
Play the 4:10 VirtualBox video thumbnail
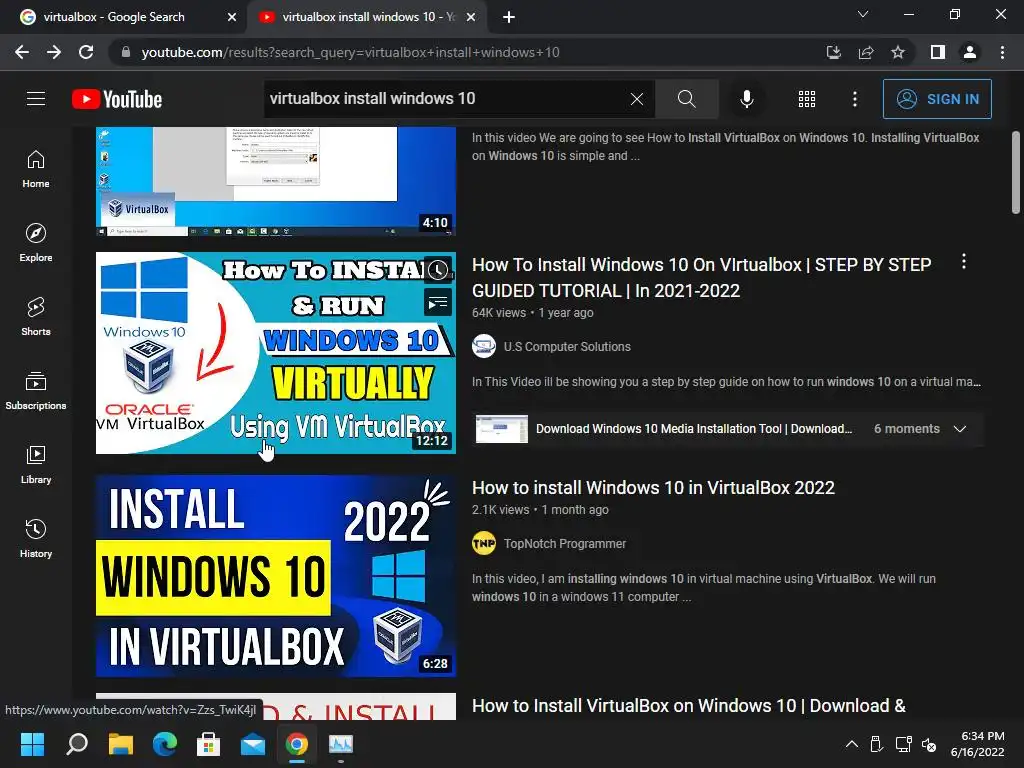[x=276, y=181]
